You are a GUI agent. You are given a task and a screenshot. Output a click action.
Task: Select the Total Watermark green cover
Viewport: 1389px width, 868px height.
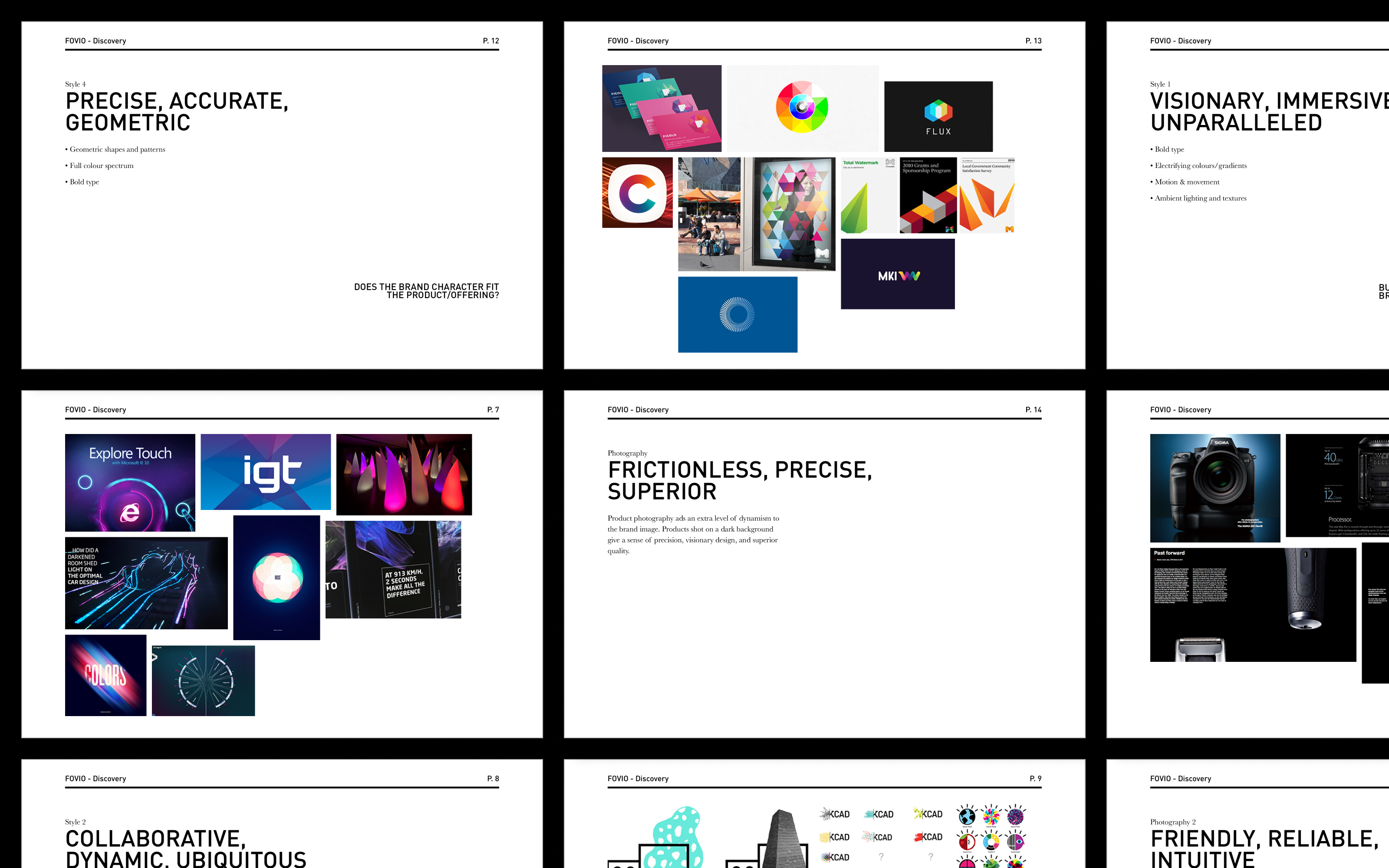tap(868, 195)
